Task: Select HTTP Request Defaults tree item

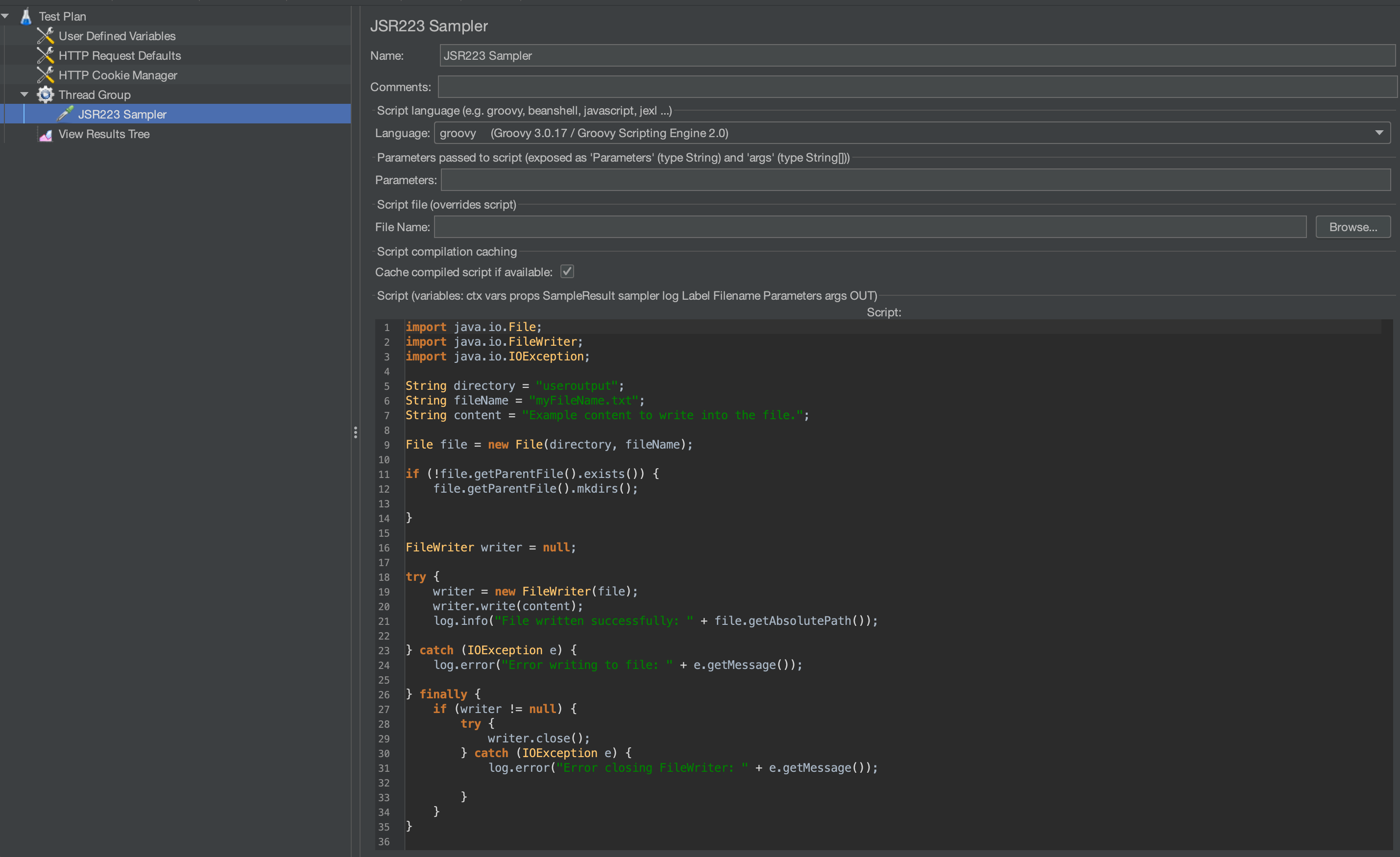Action: click(x=120, y=56)
